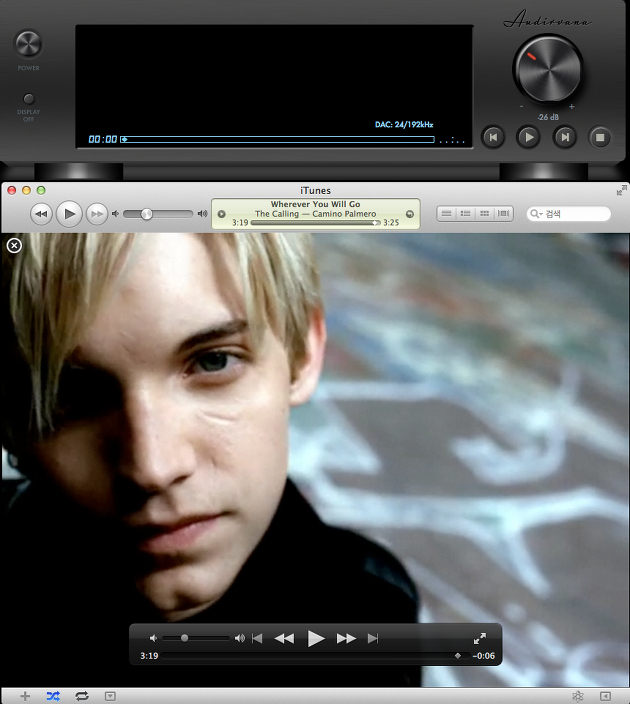630x704 pixels.
Task: Click song title Wherever You Will Go
Action: (x=316, y=204)
